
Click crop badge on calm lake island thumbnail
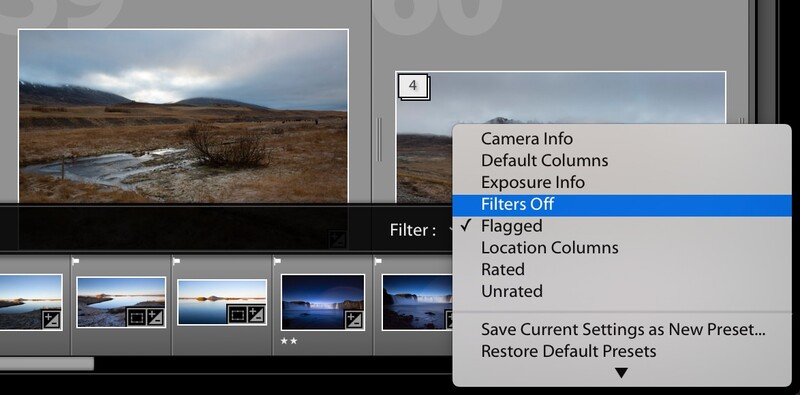pos(237,314)
